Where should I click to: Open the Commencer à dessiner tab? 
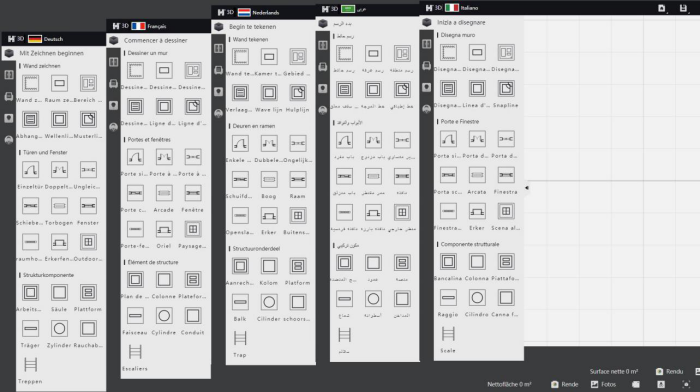pos(155,40)
